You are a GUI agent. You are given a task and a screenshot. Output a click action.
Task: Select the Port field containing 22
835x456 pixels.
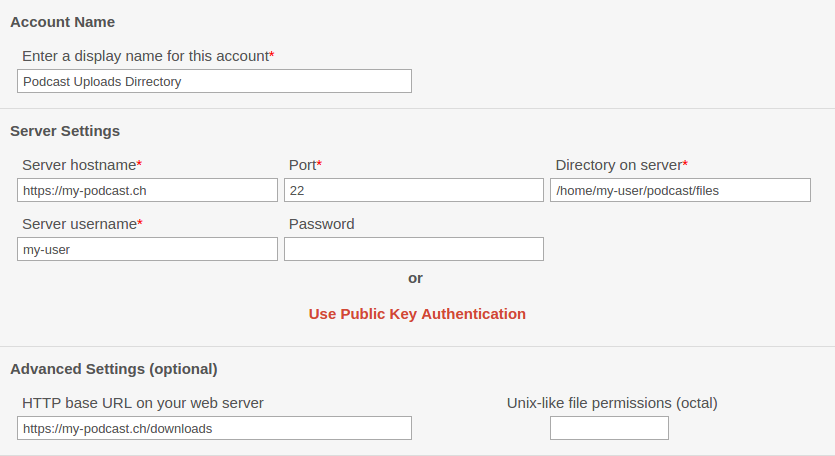pos(414,190)
